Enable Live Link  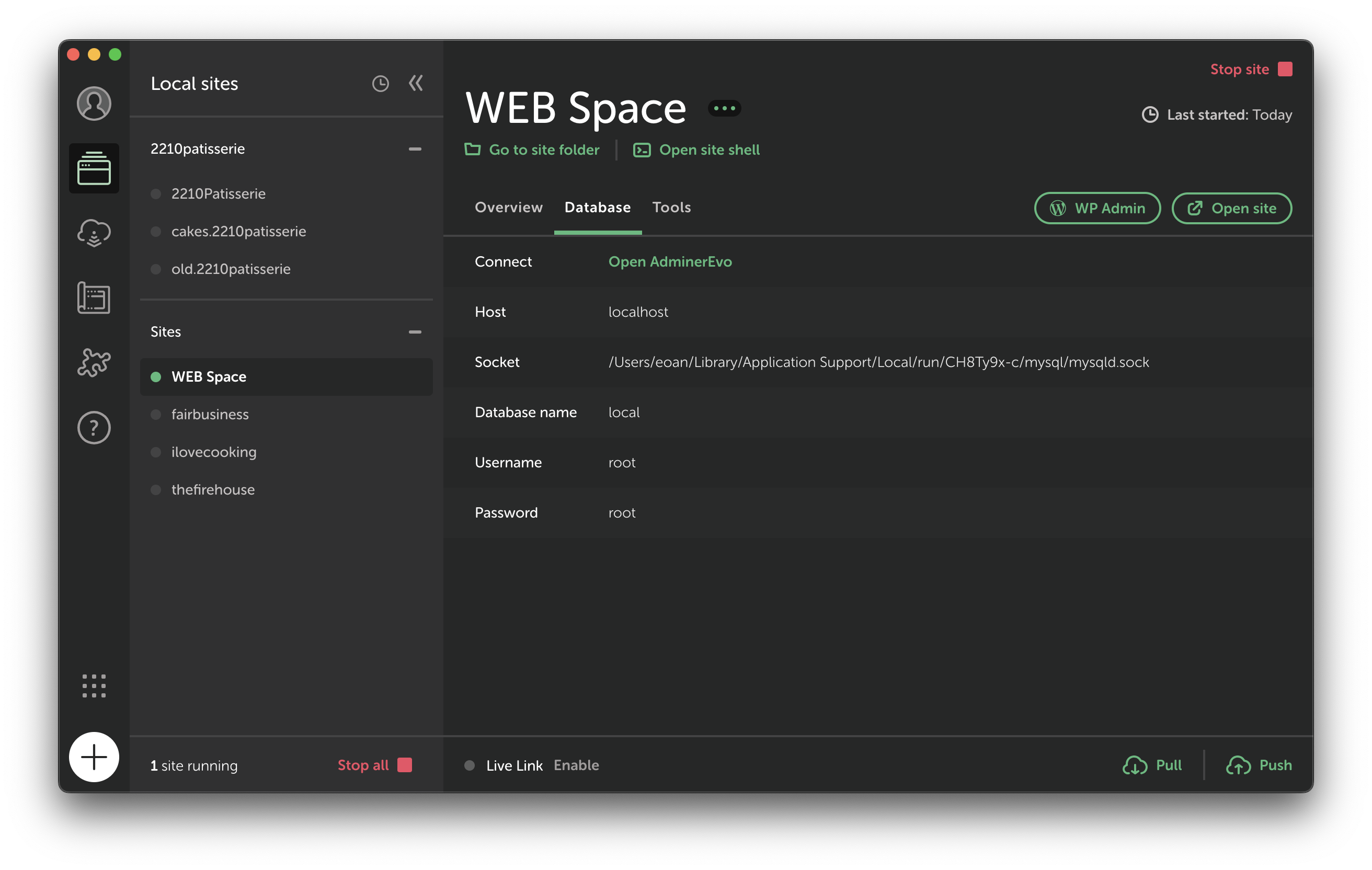tap(576, 765)
